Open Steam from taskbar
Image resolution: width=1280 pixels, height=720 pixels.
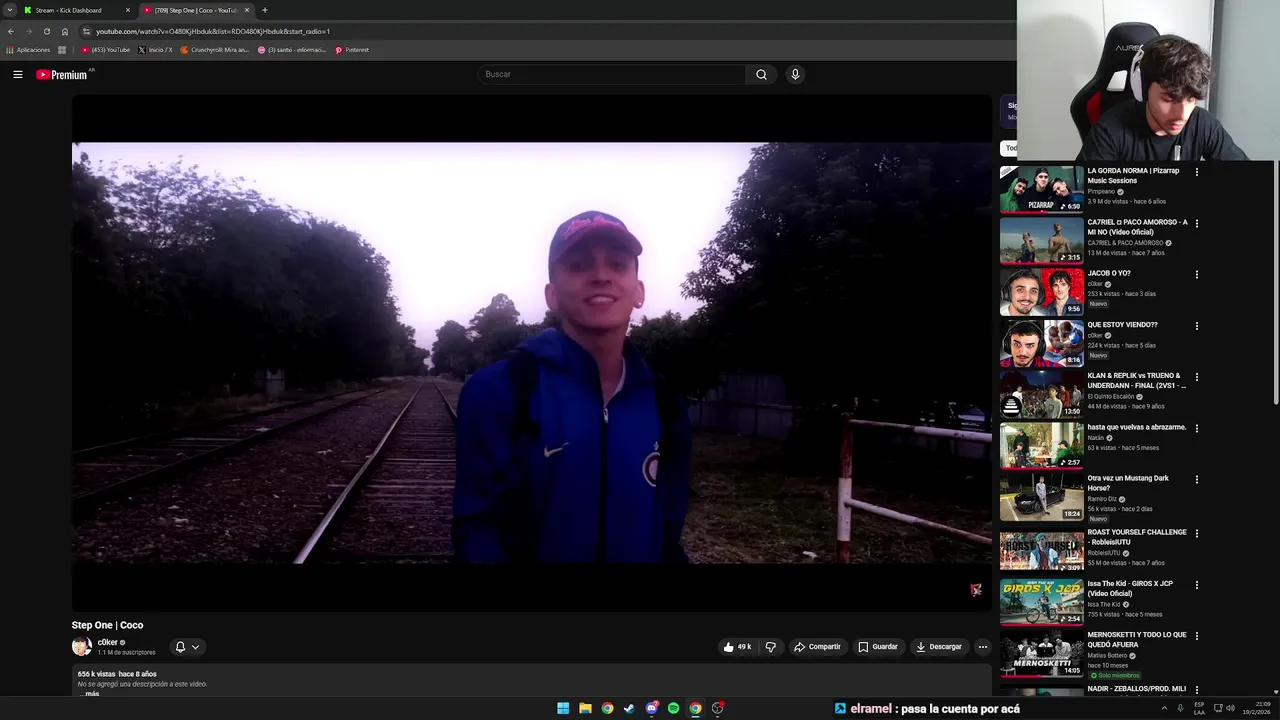pos(629,708)
